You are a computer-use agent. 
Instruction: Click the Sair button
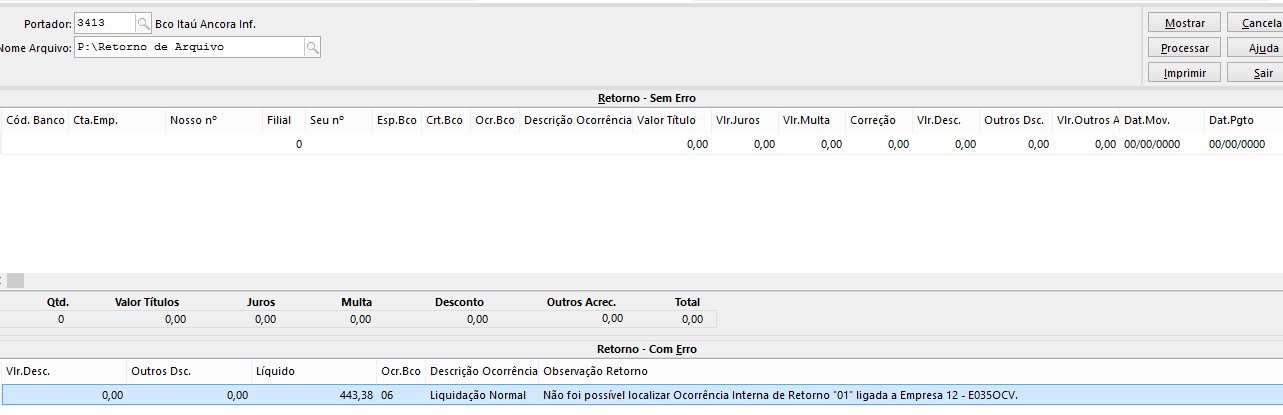1255,73
